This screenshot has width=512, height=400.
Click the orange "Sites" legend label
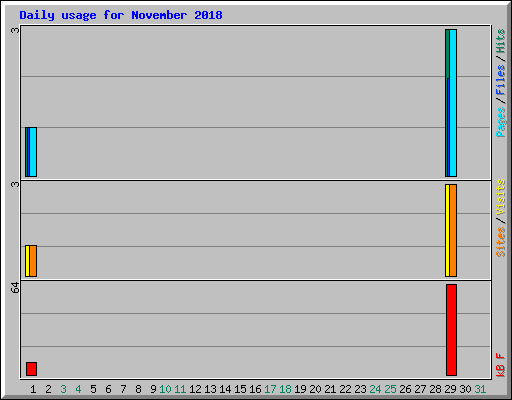[500, 242]
